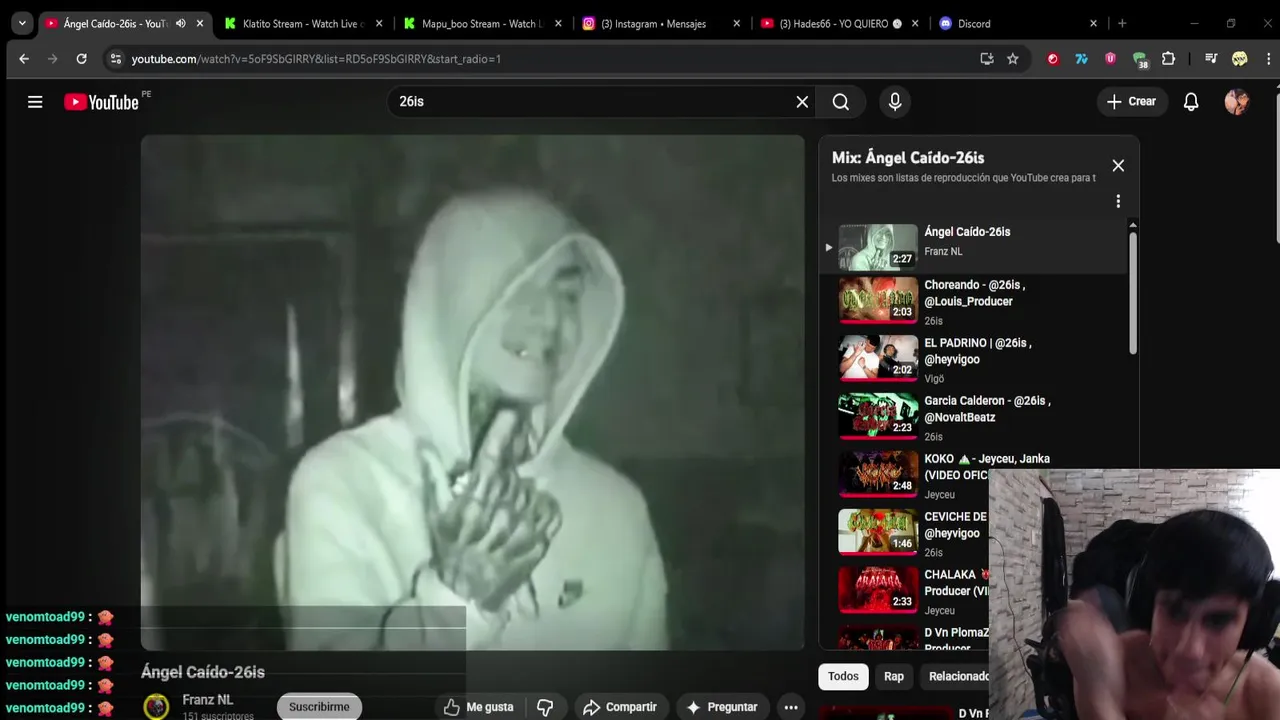The height and width of the screenshot is (720, 1280).
Task: Install app icon in the address bar
Action: click(987, 59)
